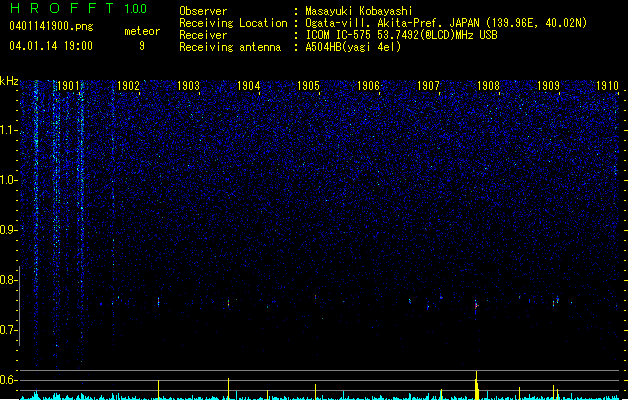This screenshot has width=629, height=400.
Task: Click the A504HB(yagi 4el) antenna text
Action: 353,47
